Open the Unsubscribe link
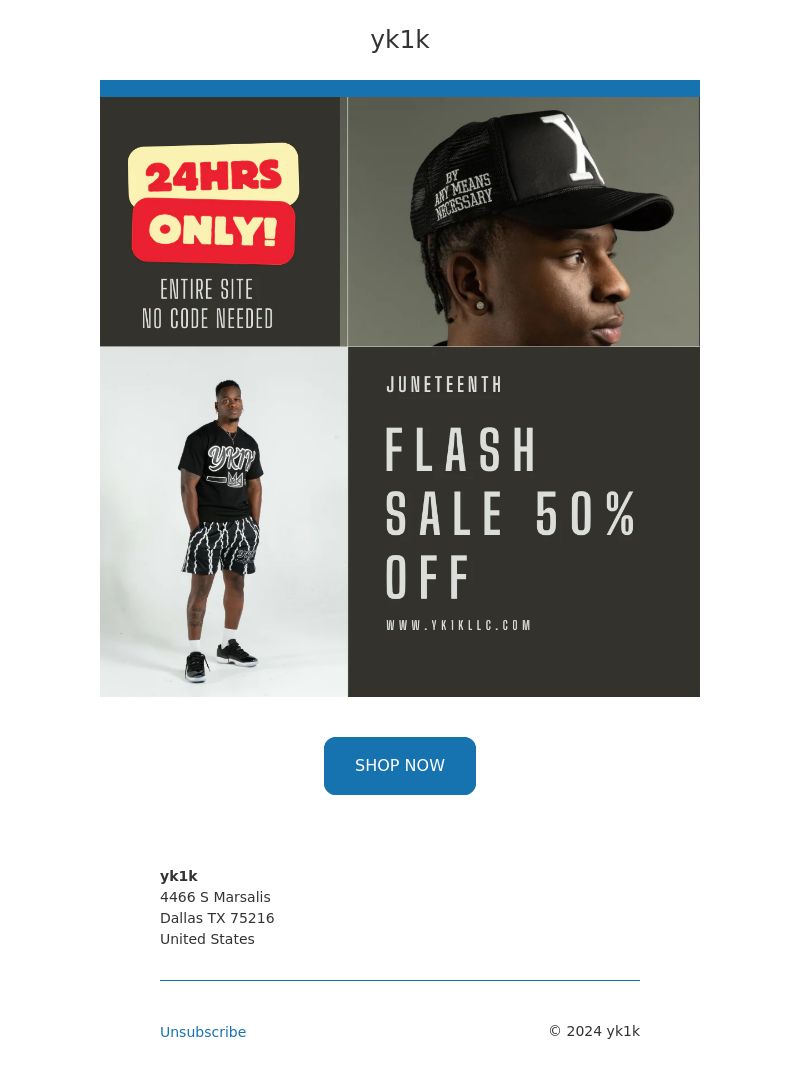This screenshot has height=1074, width=800. (x=203, y=1032)
